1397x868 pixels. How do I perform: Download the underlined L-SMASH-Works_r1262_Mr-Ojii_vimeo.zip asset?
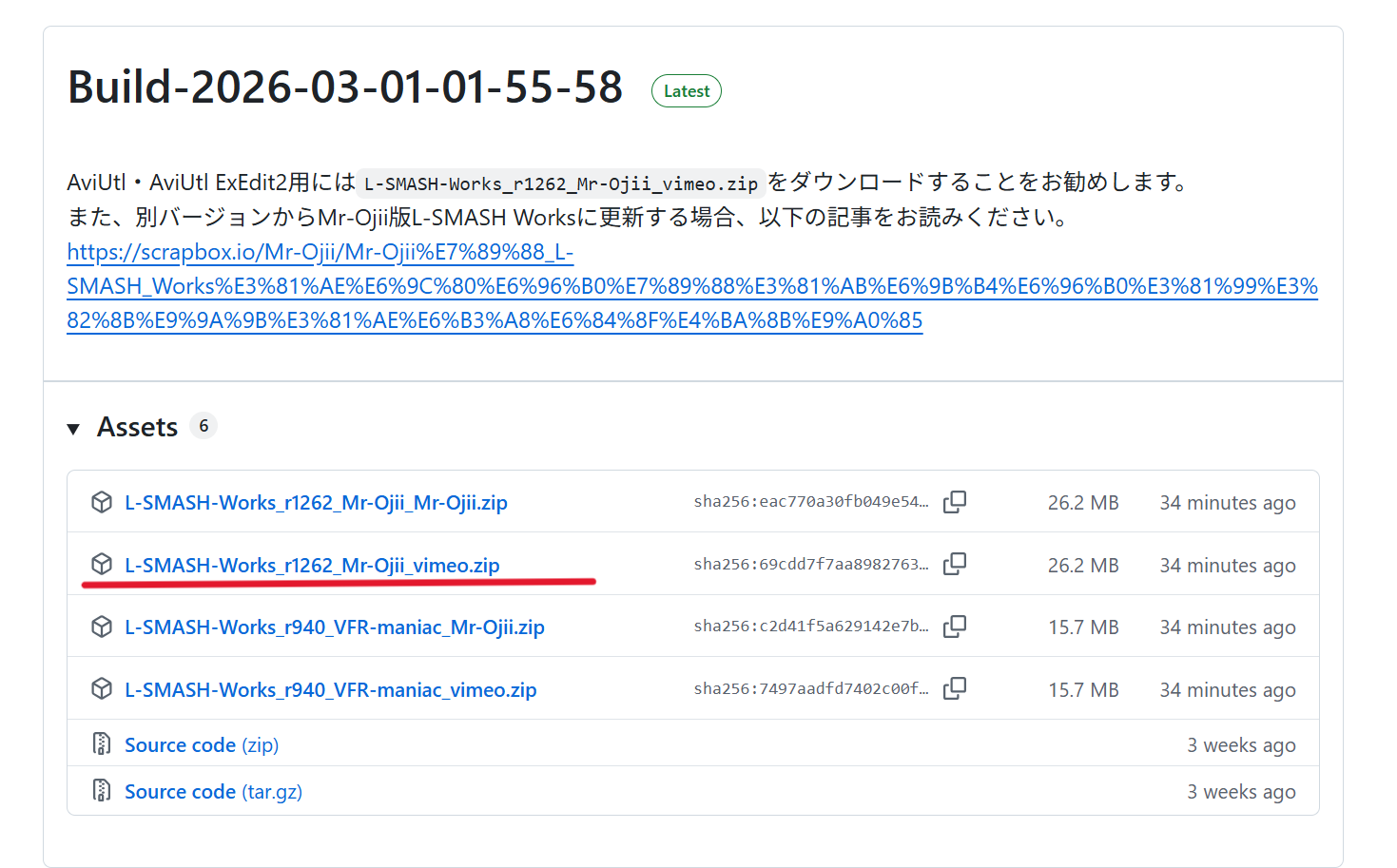pyautogui.click(x=312, y=566)
